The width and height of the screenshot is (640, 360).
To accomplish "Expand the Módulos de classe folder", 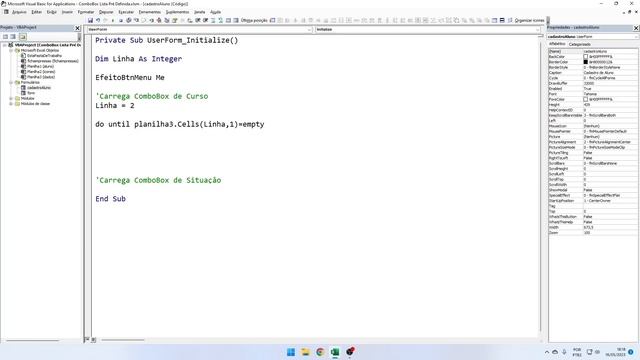I will [x=11, y=104].
